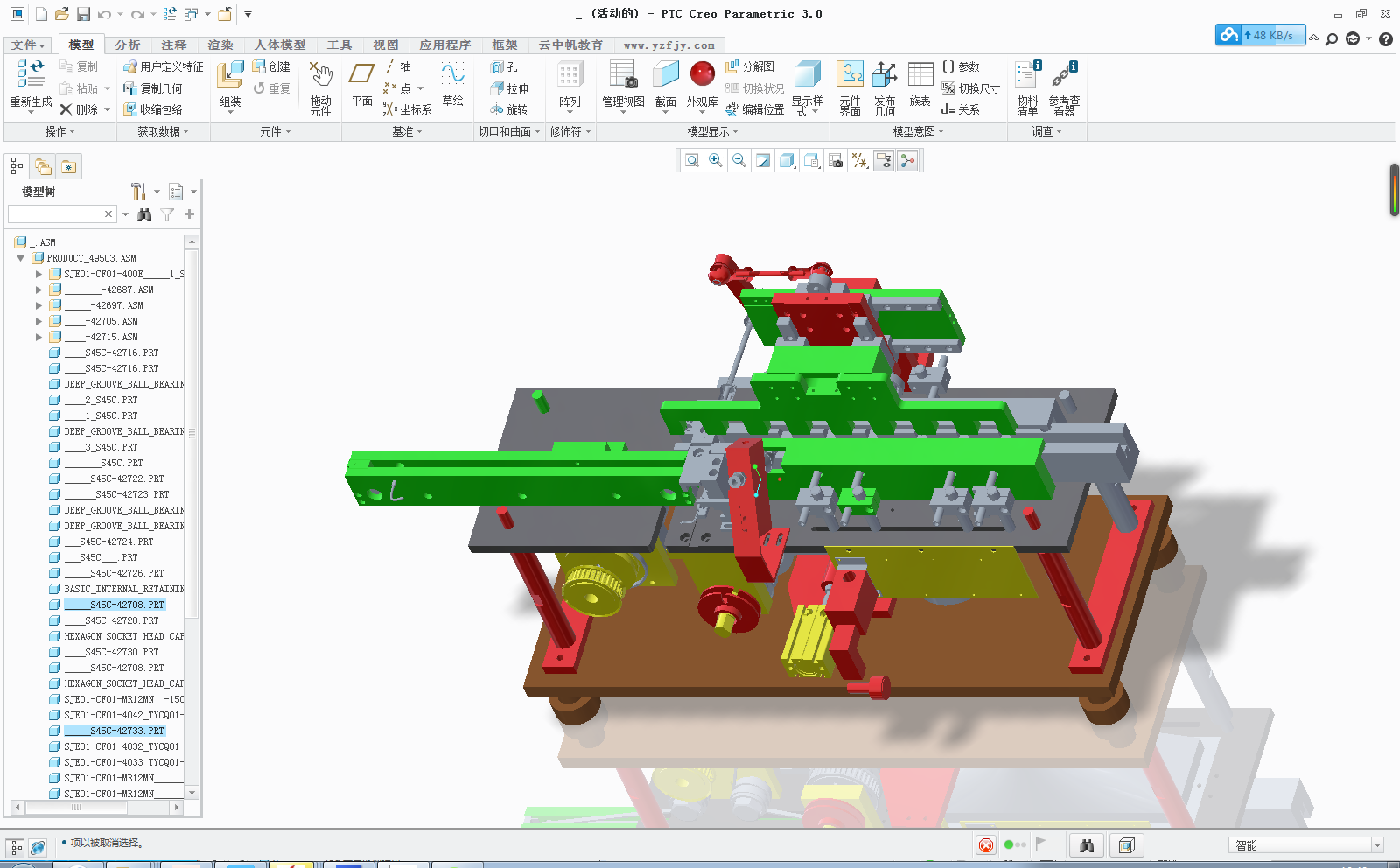The image size is (1400, 868).
Task: Clear the model tree search field
Action: [108, 213]
